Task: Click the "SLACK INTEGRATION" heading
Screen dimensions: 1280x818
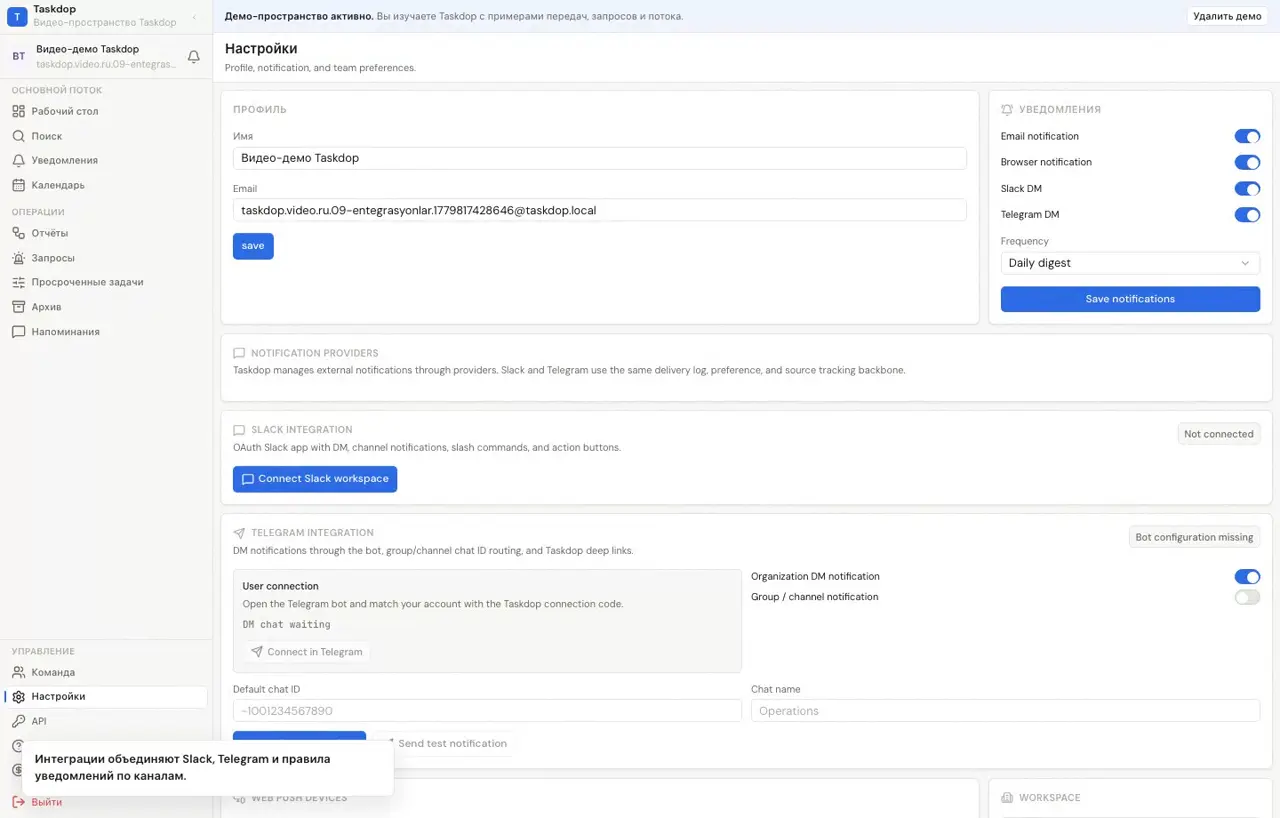Action: coord(302,430)
